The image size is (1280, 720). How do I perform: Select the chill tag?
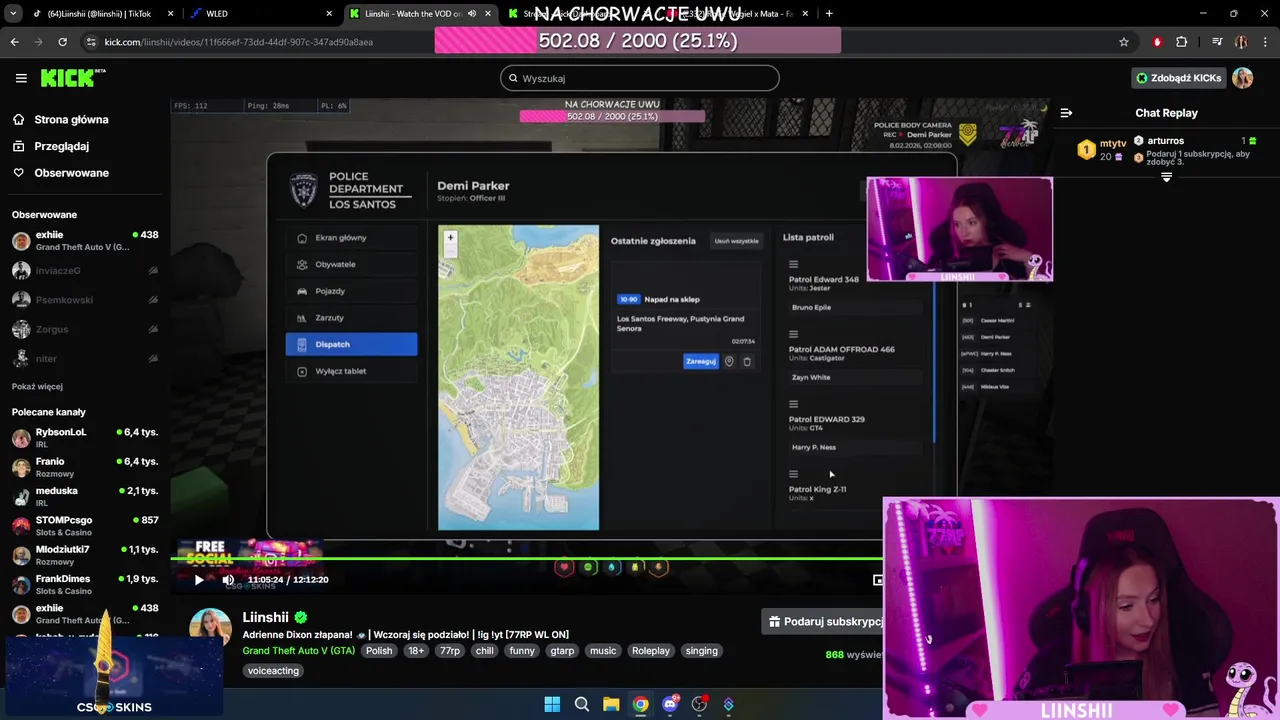click(x=484, y=651)
